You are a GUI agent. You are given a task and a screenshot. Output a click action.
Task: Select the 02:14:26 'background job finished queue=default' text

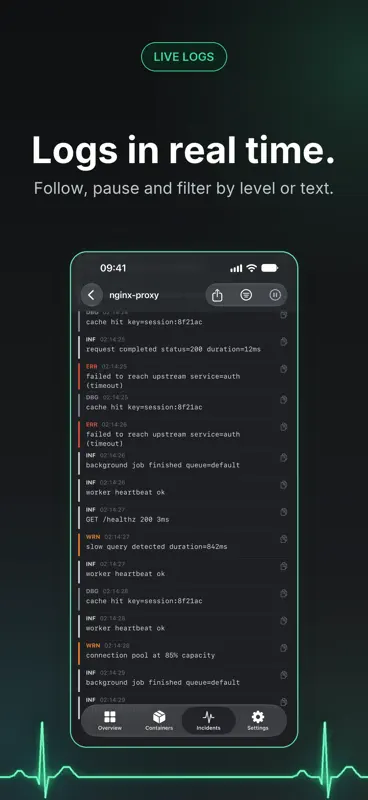tap(163, 465)
